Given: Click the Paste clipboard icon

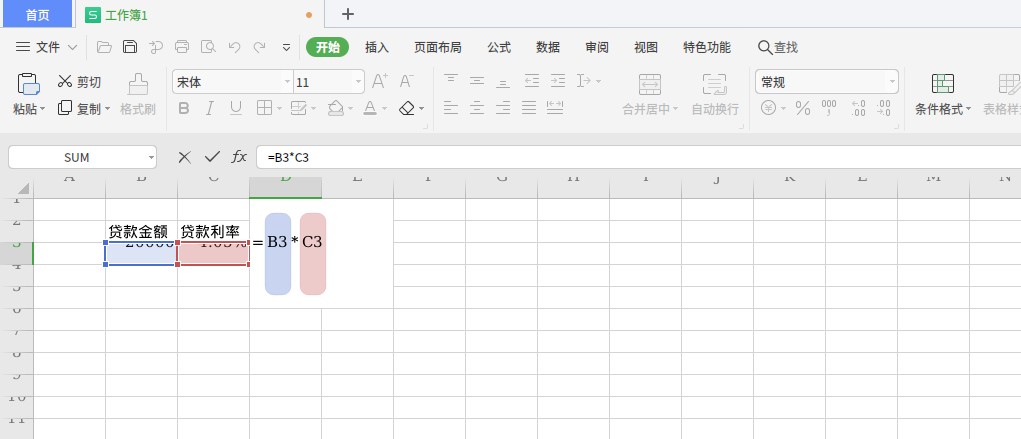Looking at the screenshot, I should pos(29,84).
